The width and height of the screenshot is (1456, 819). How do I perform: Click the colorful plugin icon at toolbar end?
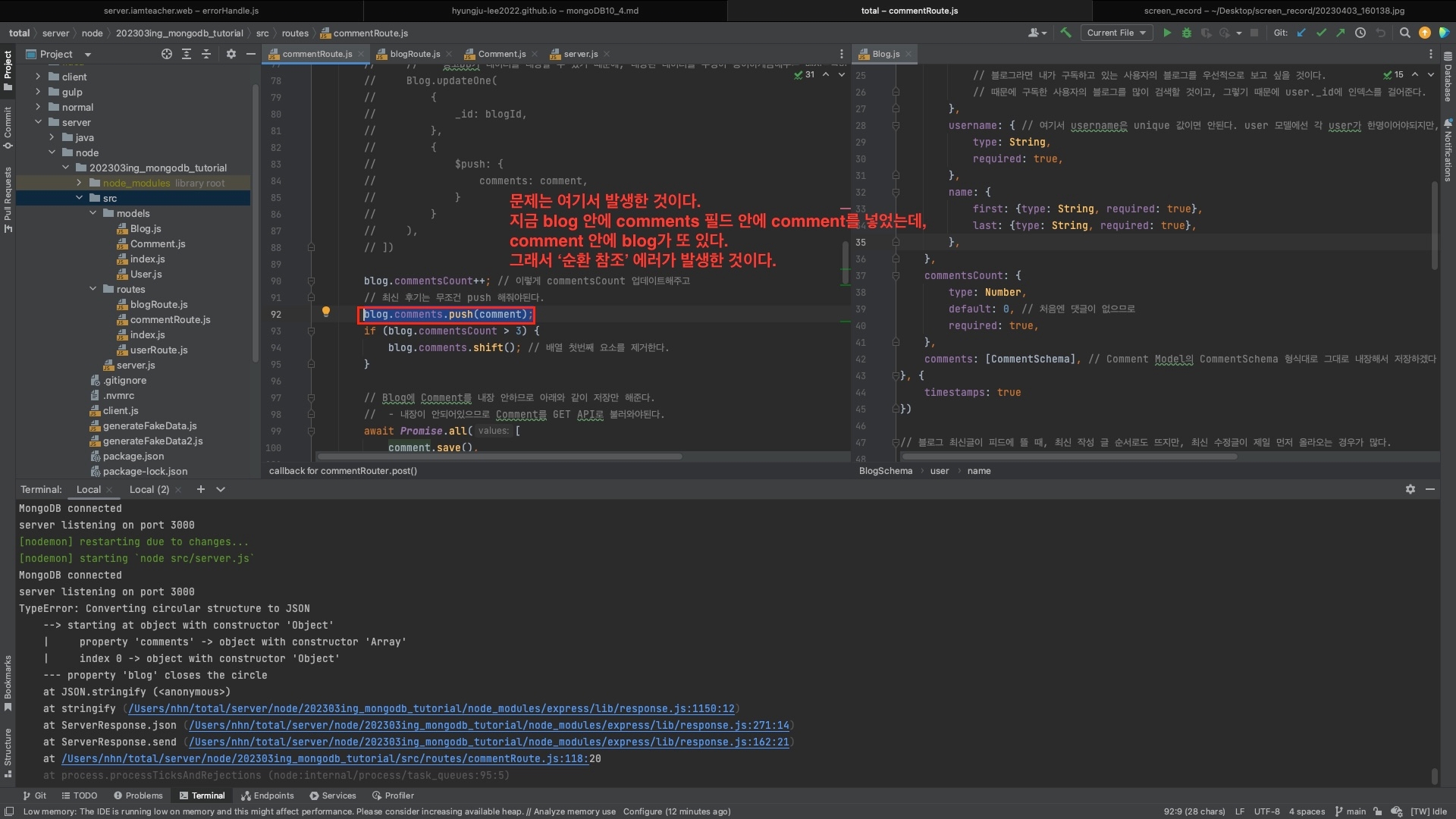(1444, 33)
